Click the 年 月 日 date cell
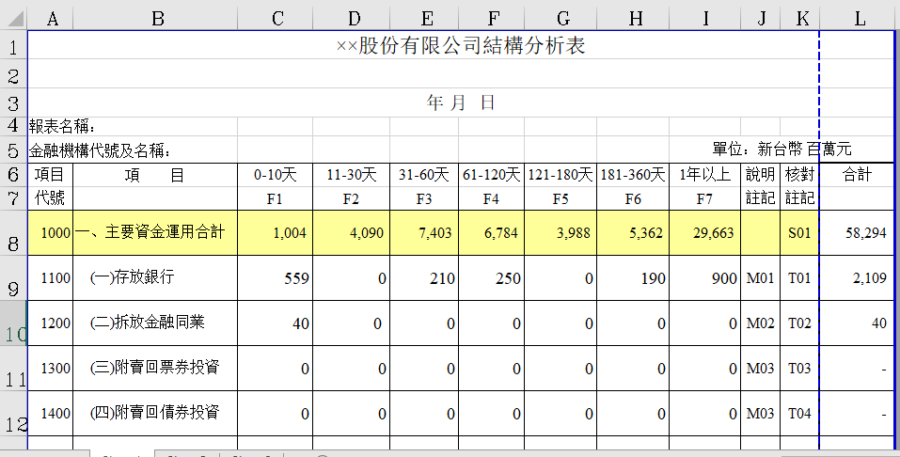 click(460, 103)
